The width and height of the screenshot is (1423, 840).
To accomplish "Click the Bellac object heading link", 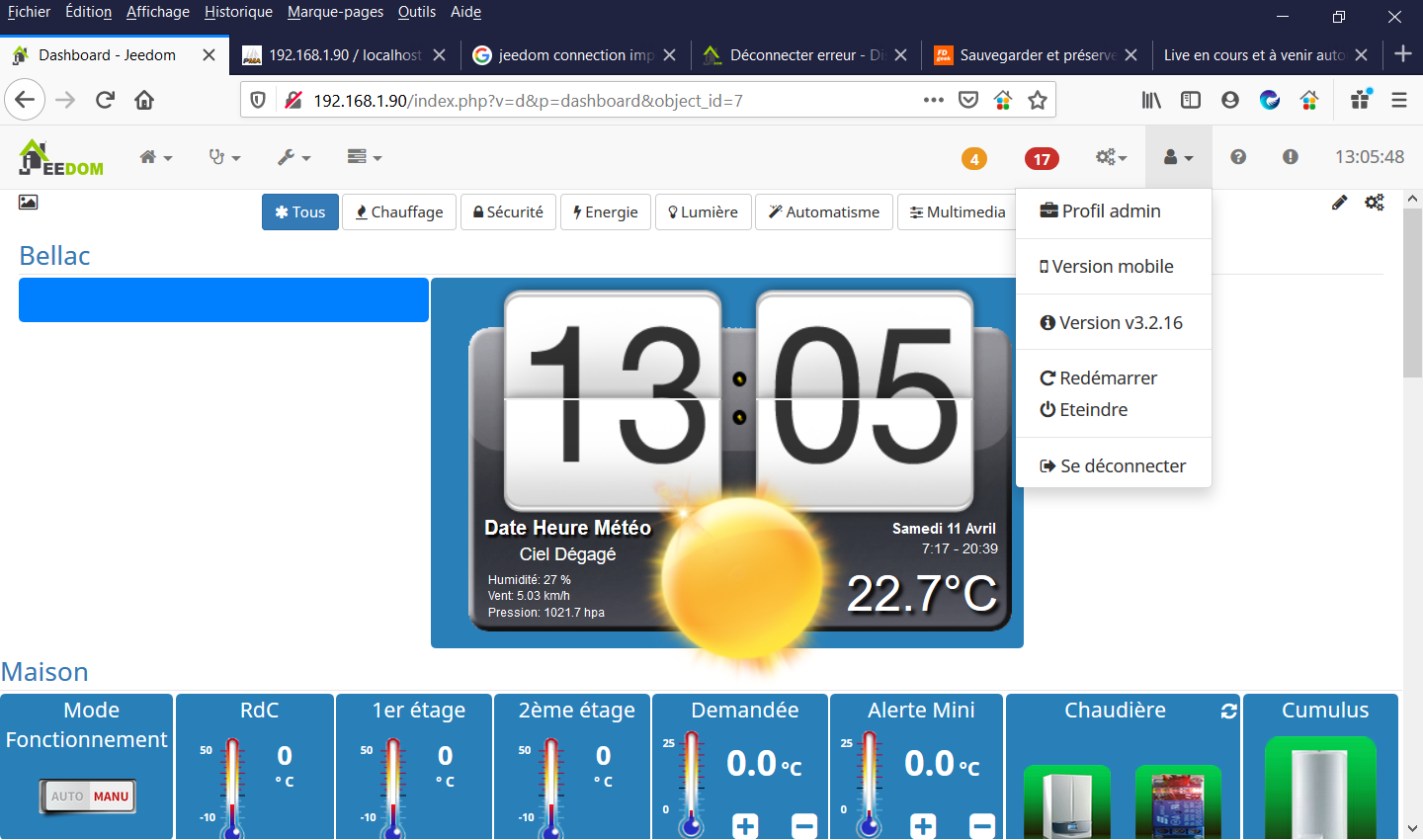I will [55, 256].
